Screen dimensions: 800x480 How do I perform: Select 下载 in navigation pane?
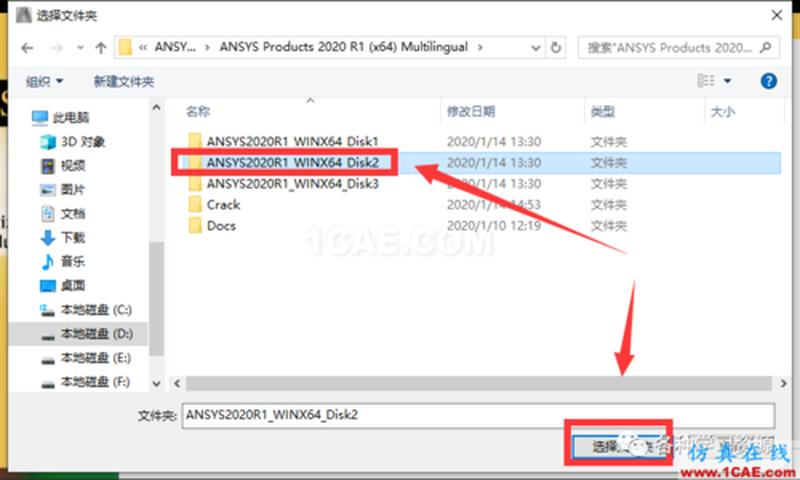tap(63, 237)
